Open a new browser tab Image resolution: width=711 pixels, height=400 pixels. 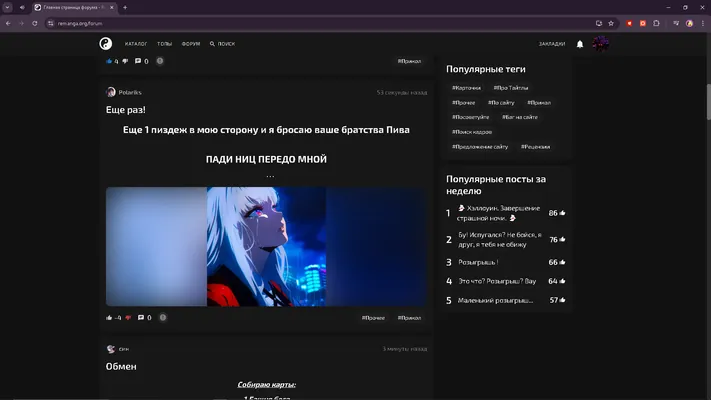click(x=125, y=7)
